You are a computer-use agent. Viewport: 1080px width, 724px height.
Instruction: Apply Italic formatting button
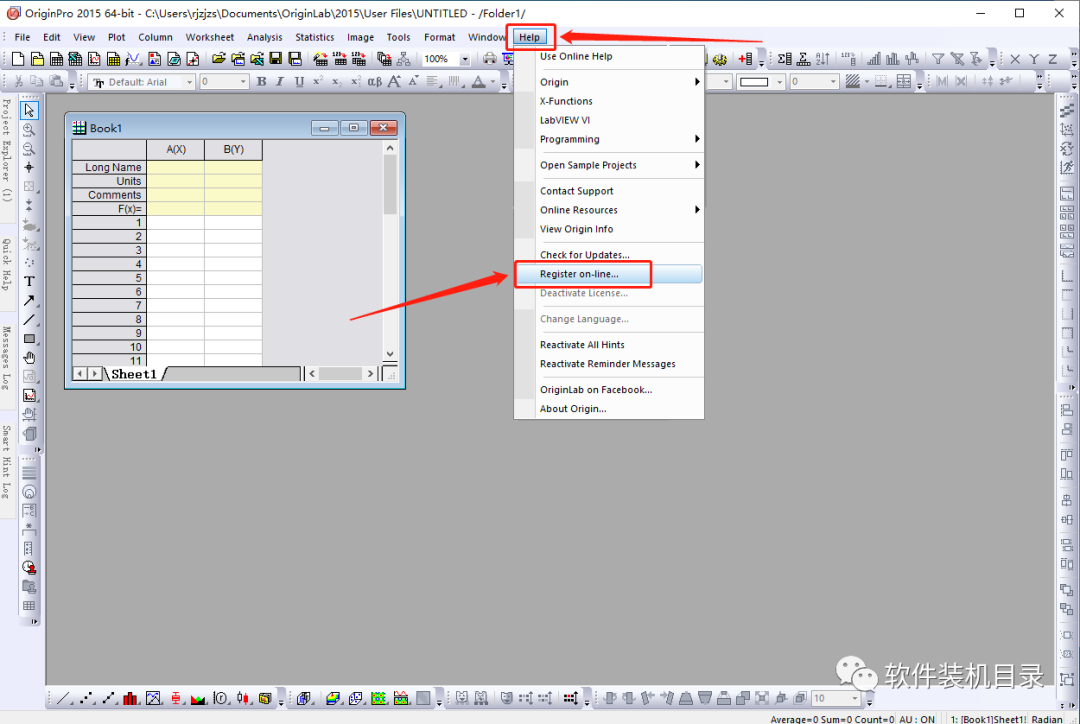pos(280,82)
